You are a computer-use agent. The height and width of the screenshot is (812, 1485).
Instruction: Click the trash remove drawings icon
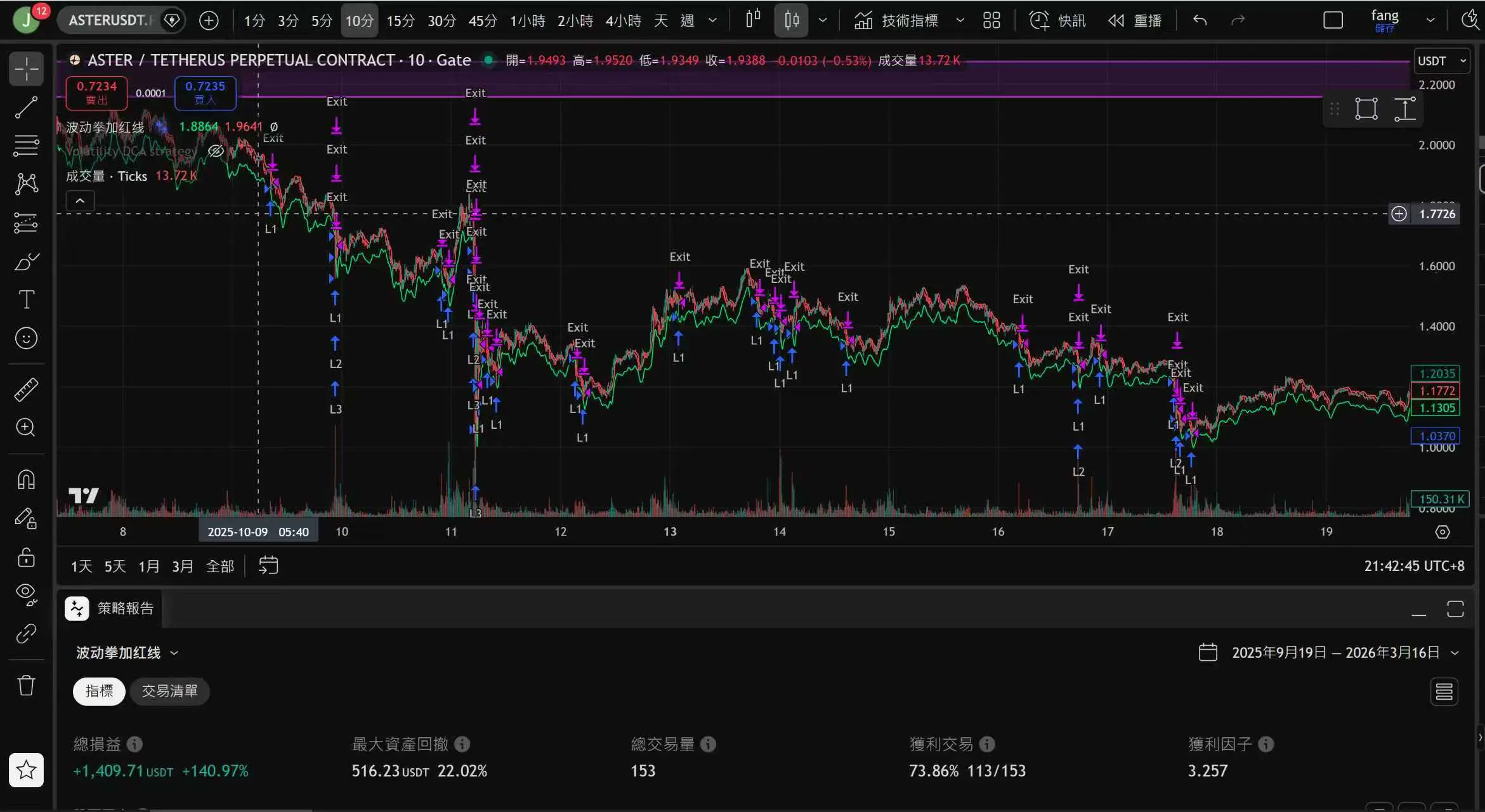coord(26,685)
